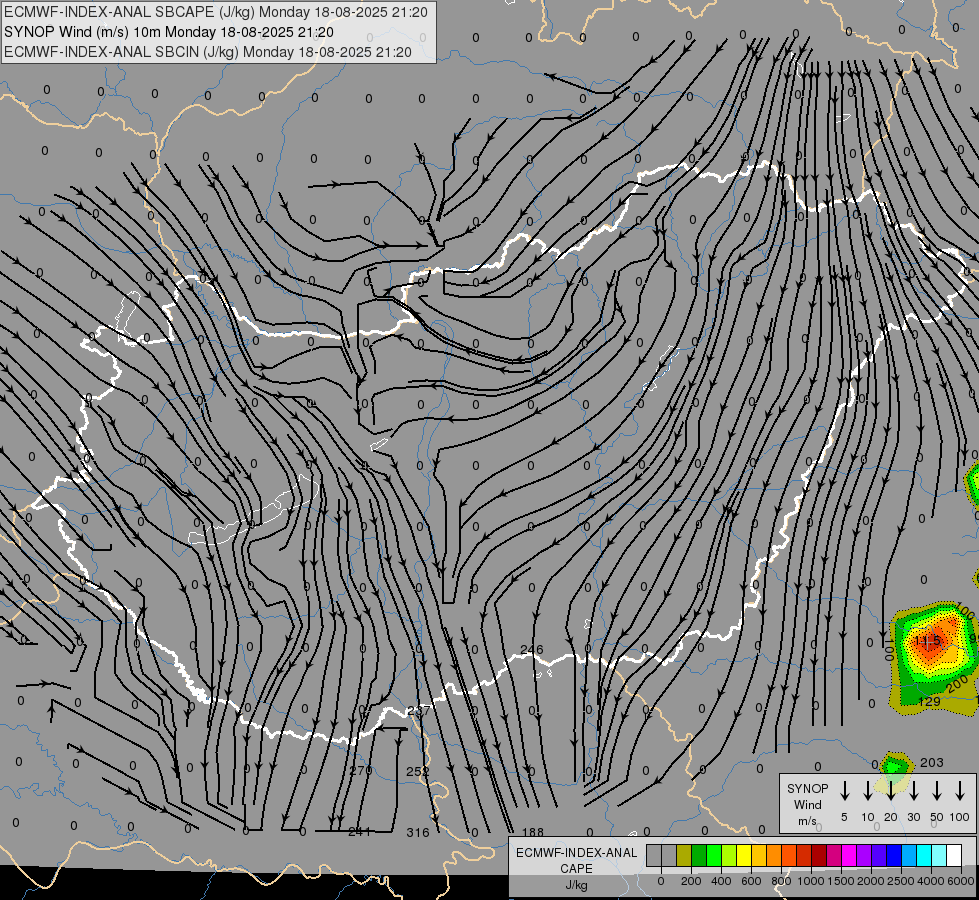Select the yellow-green swatch right after 400 tick
Viewport: 979px width, 900px height.
[729, 855]
